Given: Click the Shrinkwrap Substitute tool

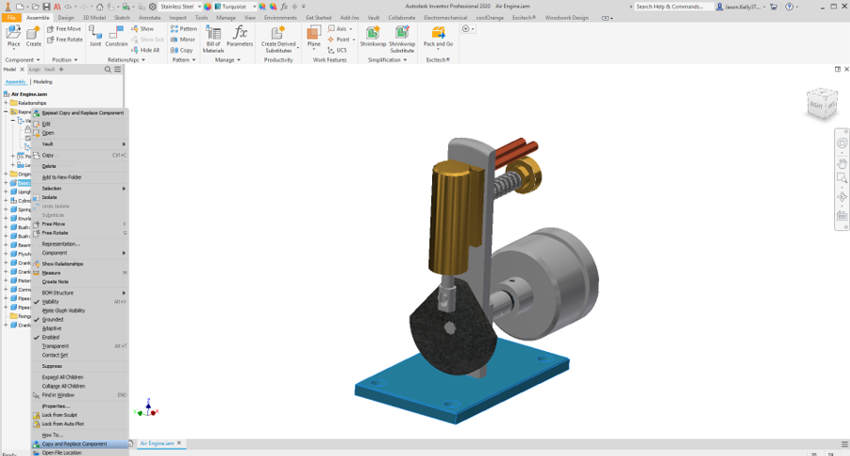Looking at the screenshot, I should click(402, 38).
